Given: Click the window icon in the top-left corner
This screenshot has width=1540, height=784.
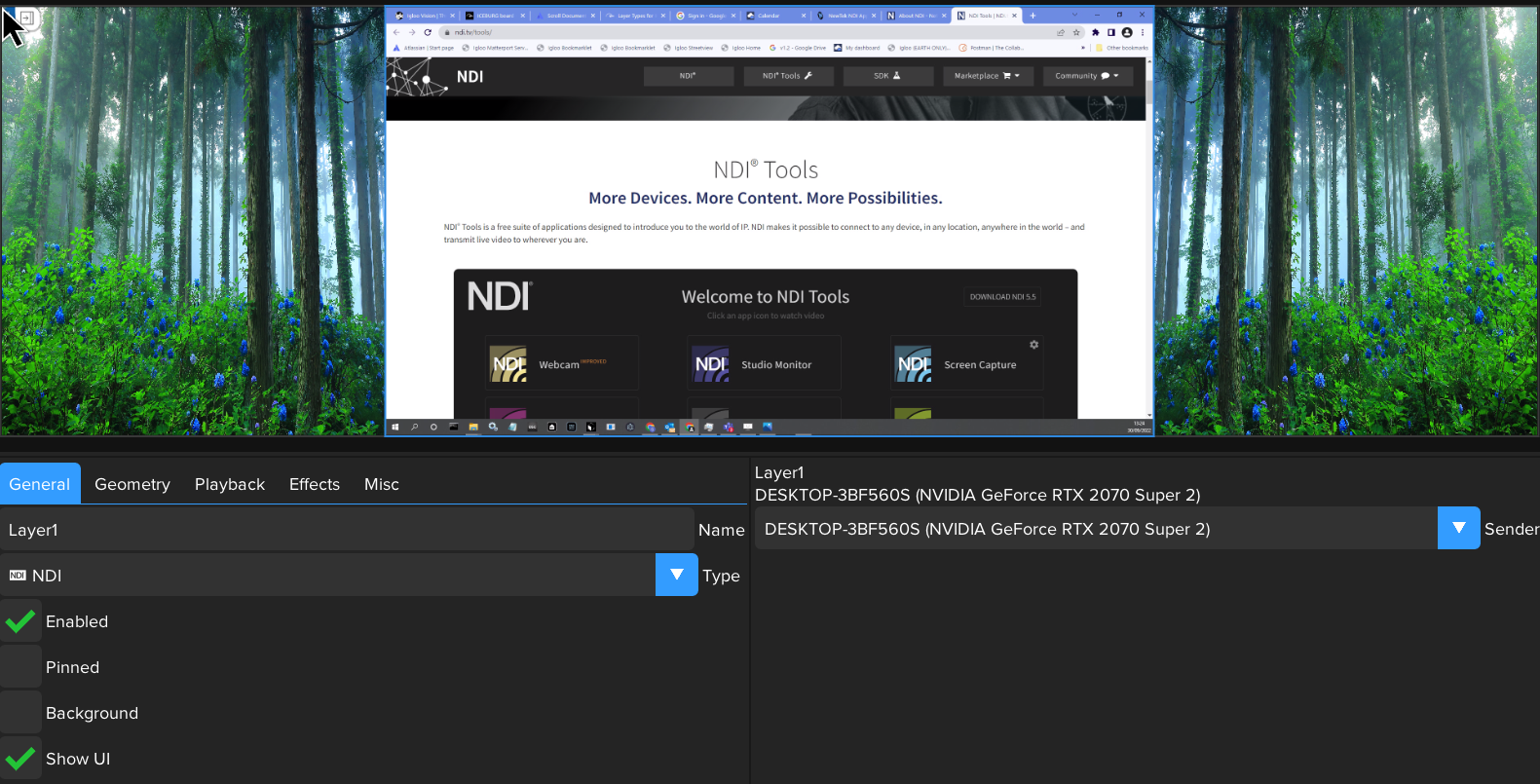Looking at the screenshot, I should [x=26, y=18].
